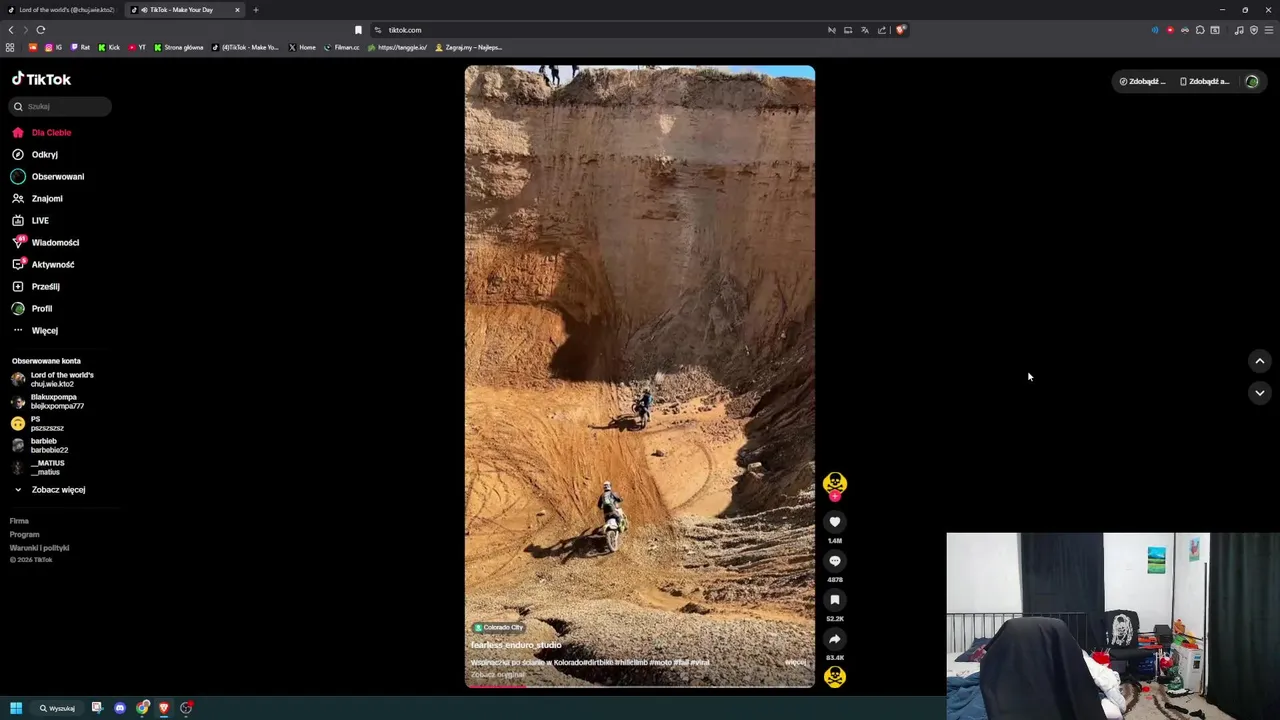Switch to the Lord of the world's tab
Screen dimensions: 1280x720
point(61,10)
